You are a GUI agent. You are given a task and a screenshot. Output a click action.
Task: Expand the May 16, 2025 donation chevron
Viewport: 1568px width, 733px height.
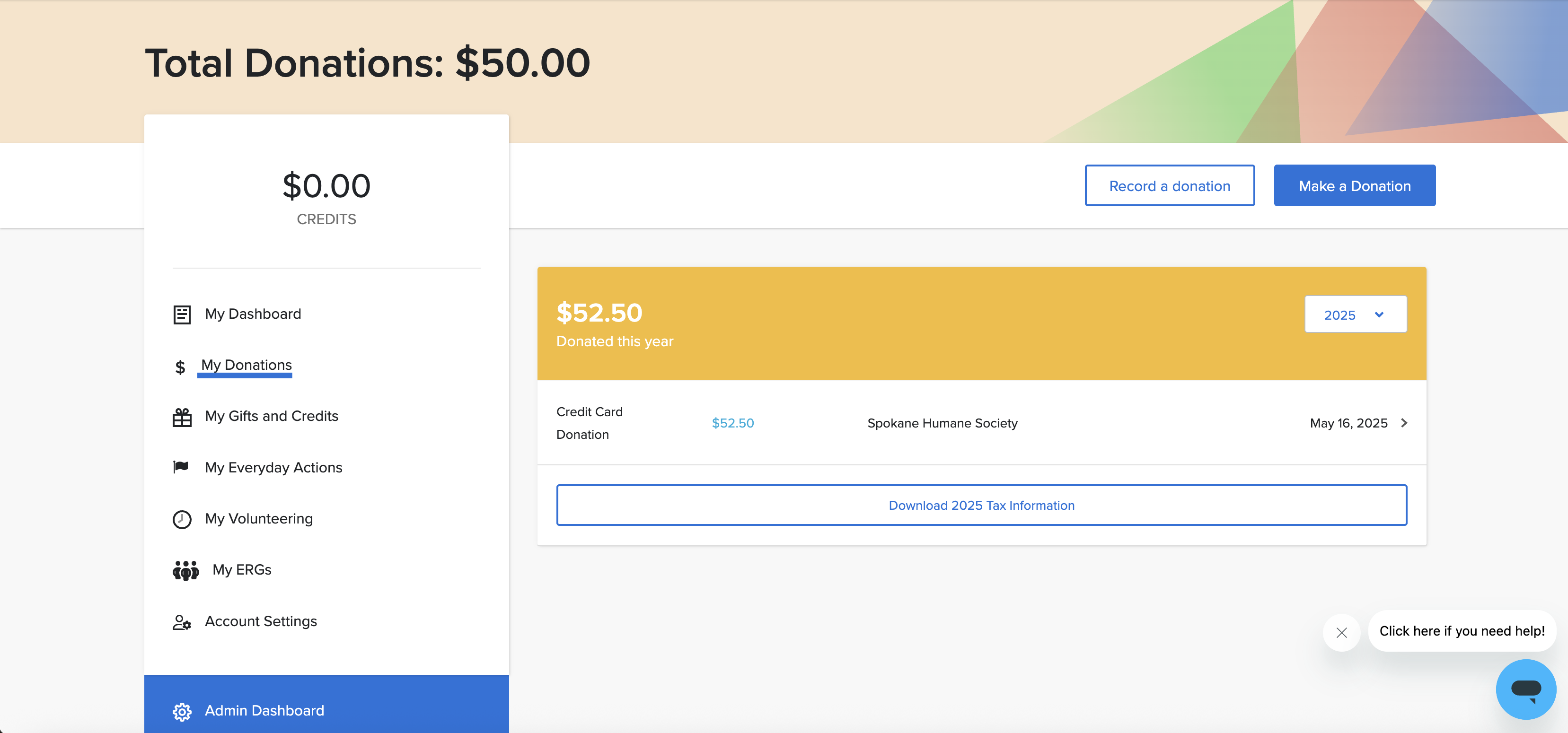1404,423
